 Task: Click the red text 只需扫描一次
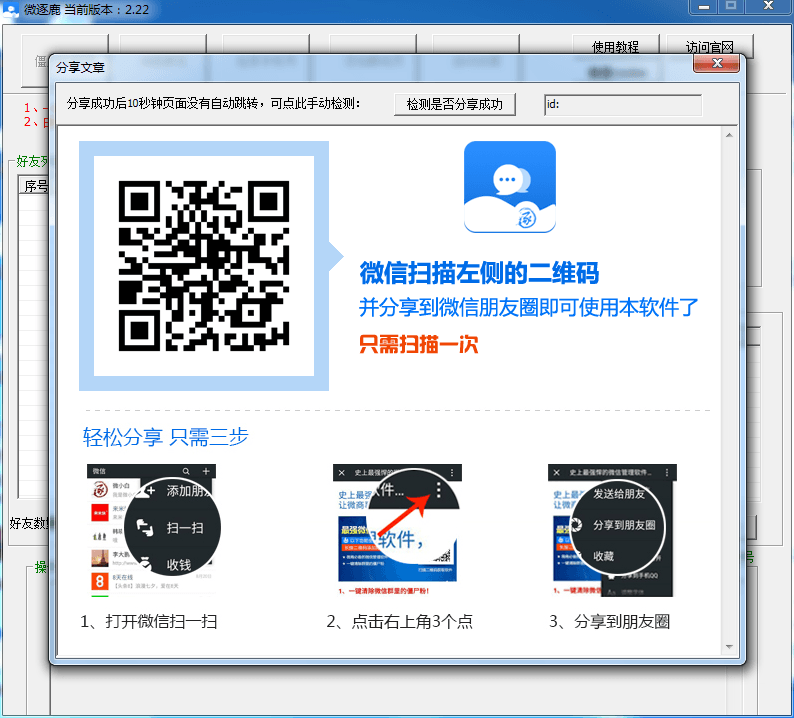(x=419, y=344)
